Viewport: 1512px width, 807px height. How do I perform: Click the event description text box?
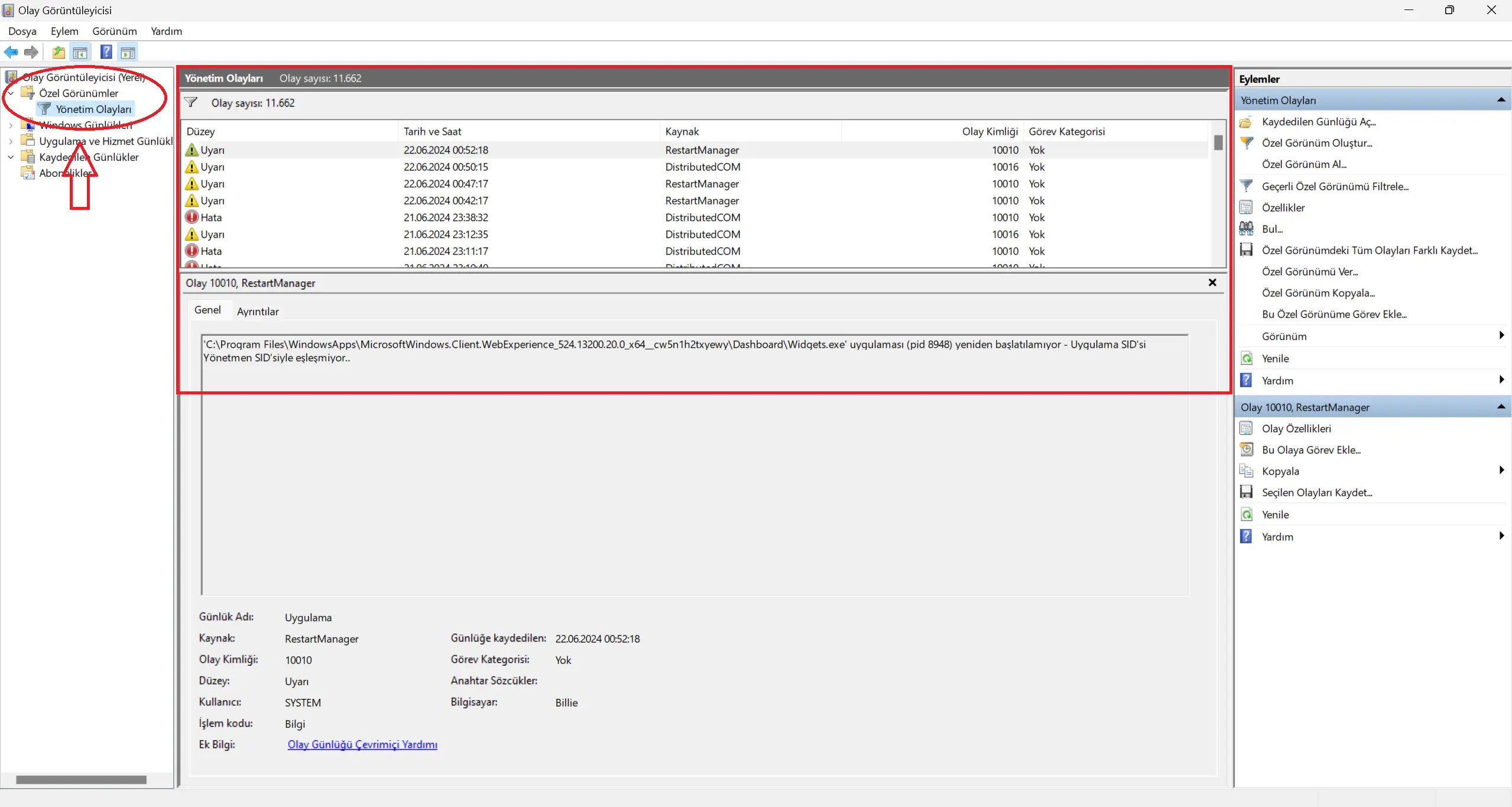tap(695, 465)
